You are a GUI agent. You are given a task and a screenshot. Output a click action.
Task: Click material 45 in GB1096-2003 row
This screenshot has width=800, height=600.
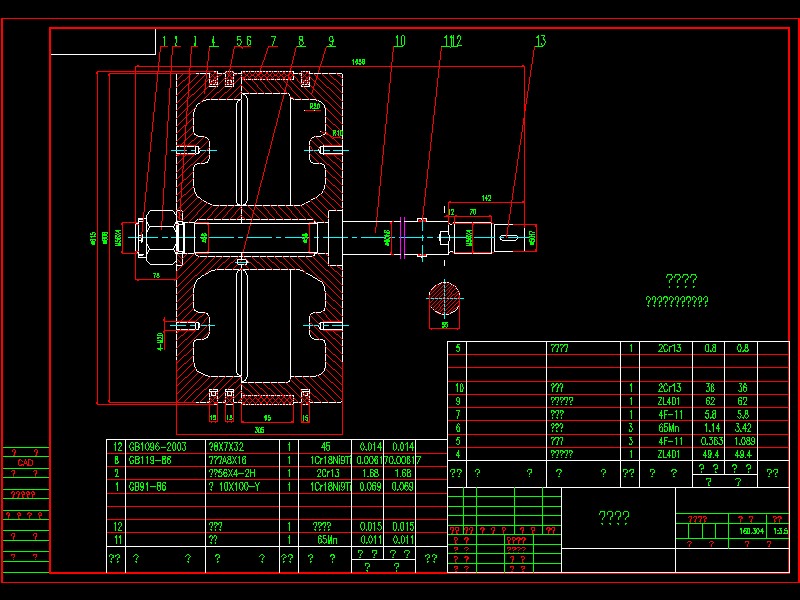(325, 447)
